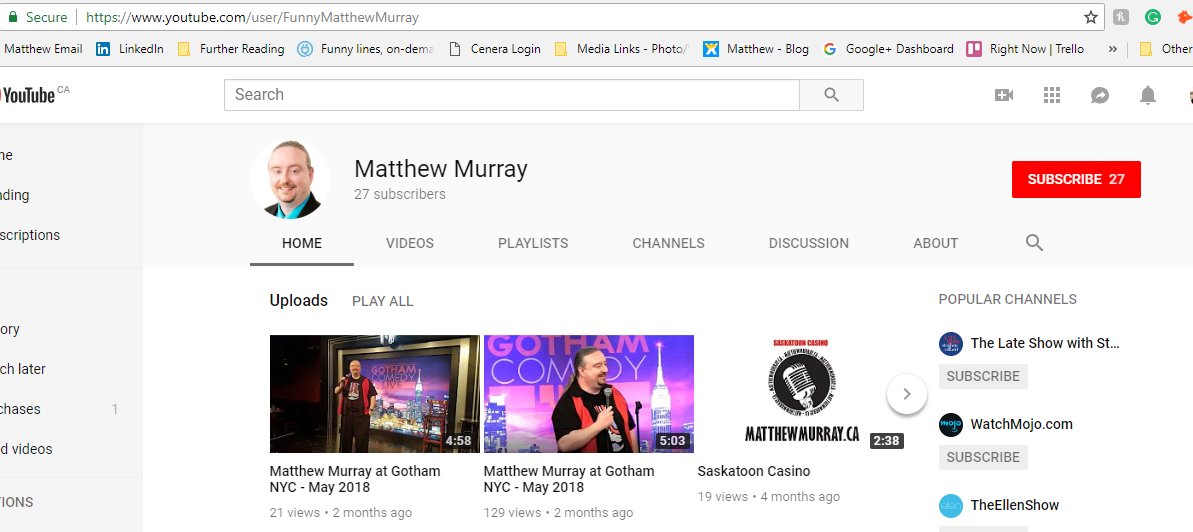Screen dimensions: 1193x532
Task: Click the Gotham NYC video title with 21 views
Action: (355, 479)
